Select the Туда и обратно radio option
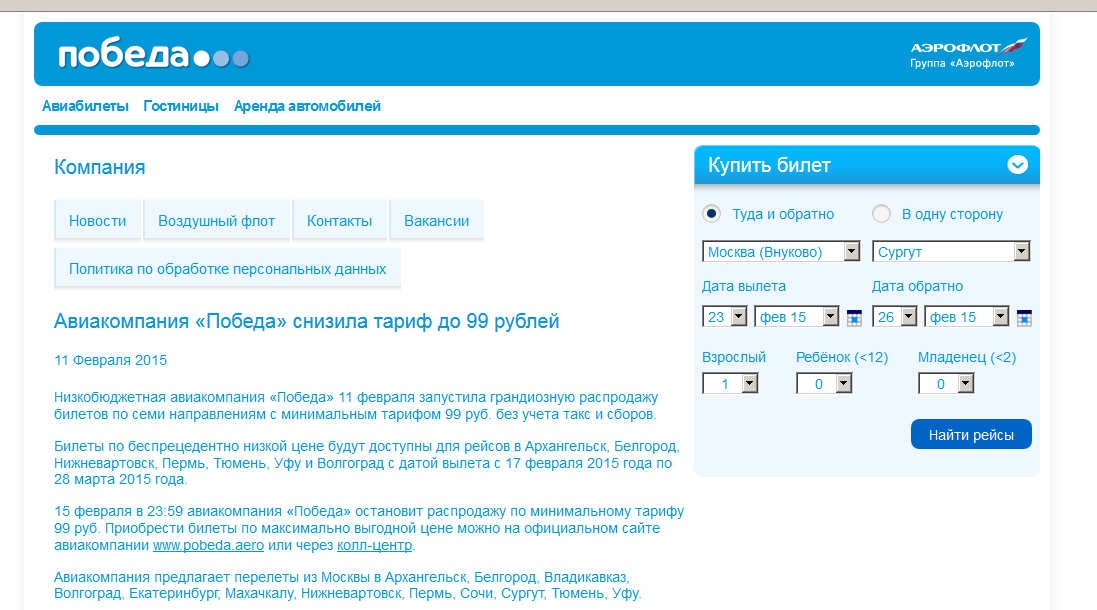Viewport: 1097px width, 610px height. tap(712, 213)
